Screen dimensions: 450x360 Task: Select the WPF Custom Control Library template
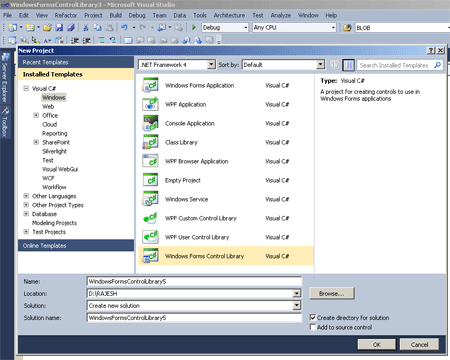(226, 218)
